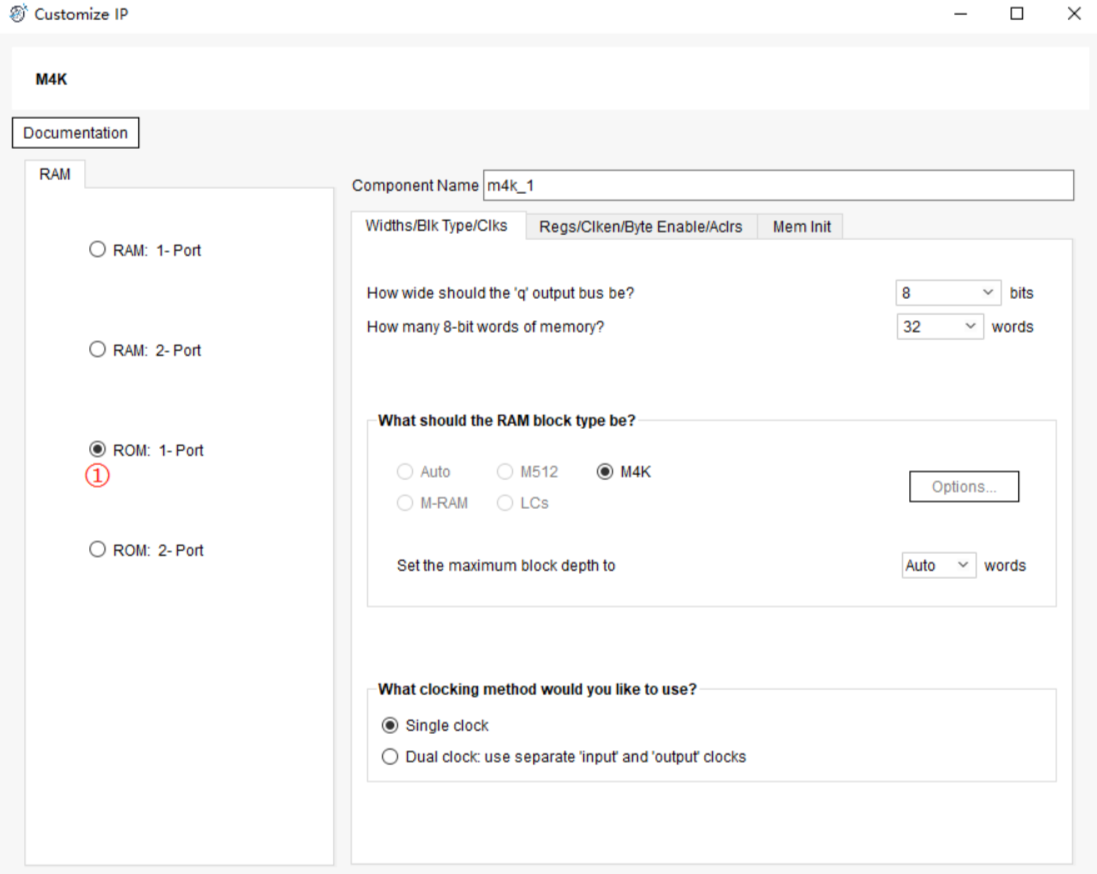The height and width of the screenshot is (874, 1097).
Task: Maximize the Customize IP window
Action: [1016, 14]
